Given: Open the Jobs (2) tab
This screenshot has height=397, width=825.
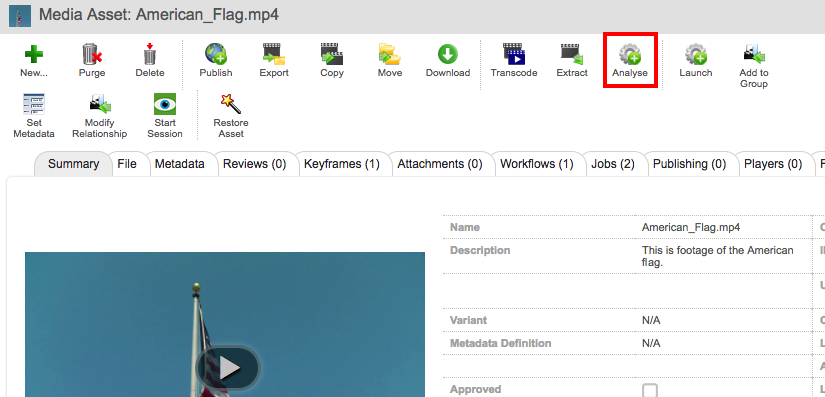Looking at the screenshot, I should 612,164.
